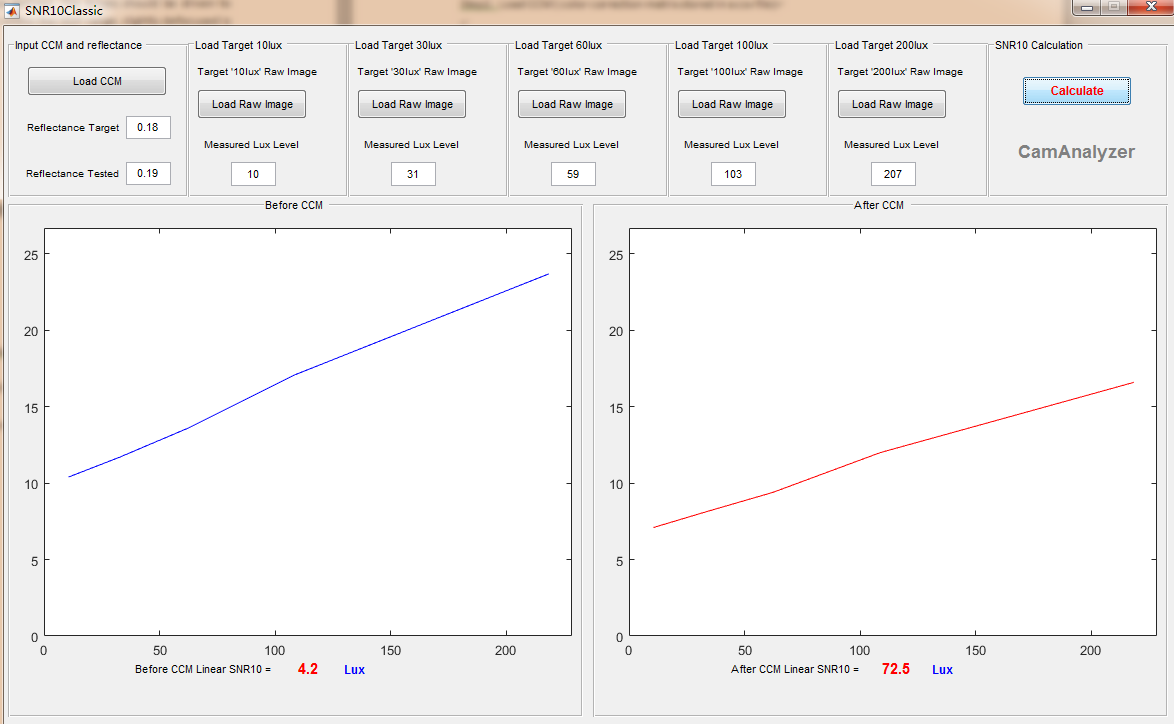
Task: Load raw image for 100lux target
Action: pyautogui.click(x=732, y=104)
